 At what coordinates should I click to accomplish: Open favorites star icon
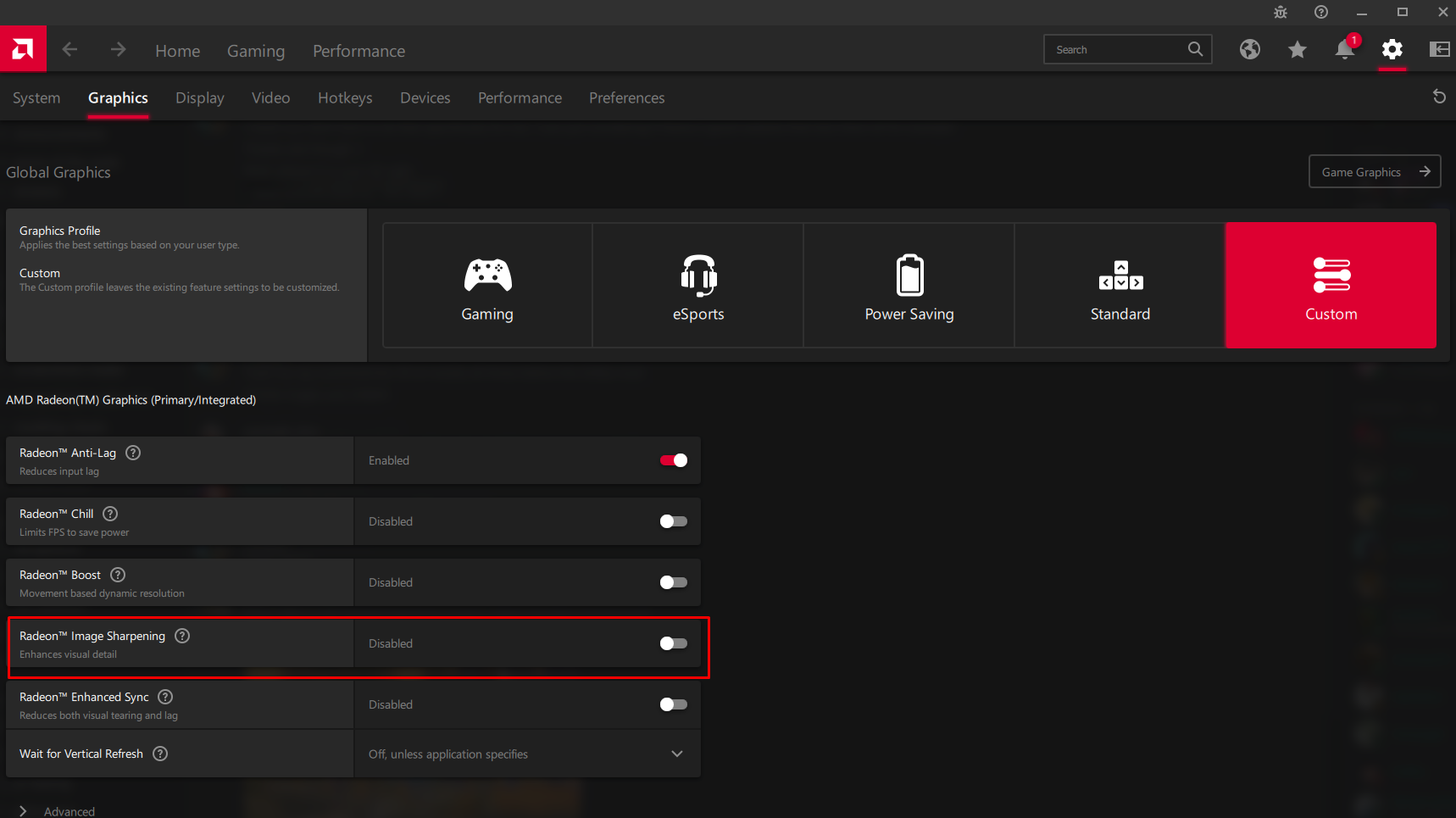tap(1297, 50)
